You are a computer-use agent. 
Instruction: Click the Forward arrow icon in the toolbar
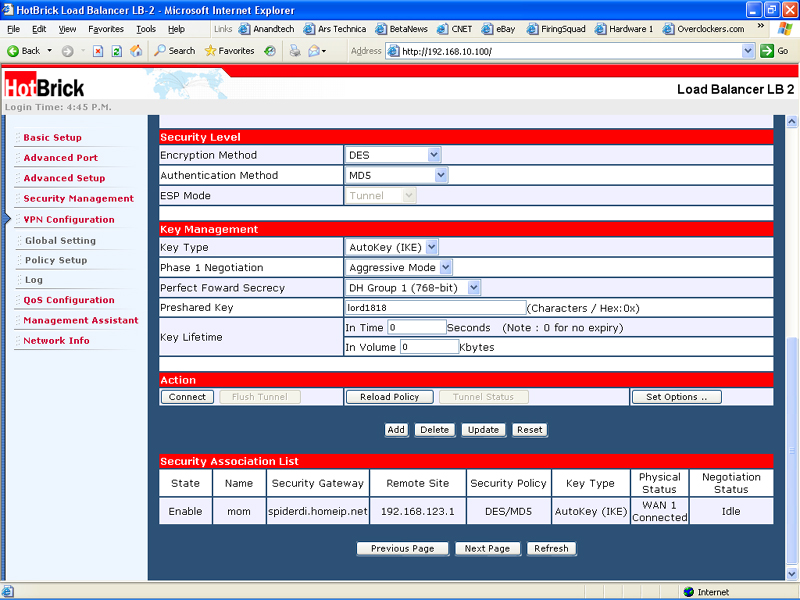67,51
